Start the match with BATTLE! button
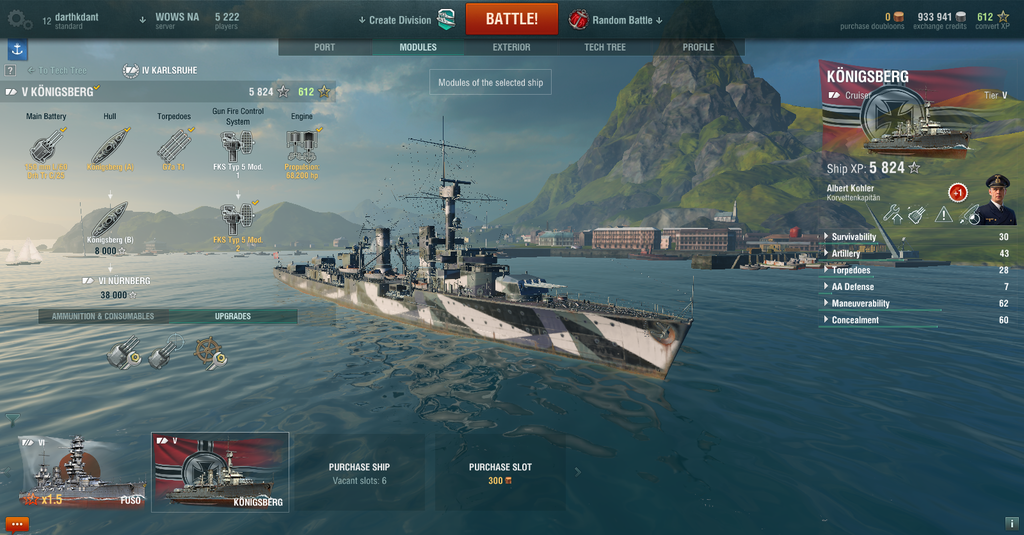Screen dimensions: 1024x535 pos(512,19)
